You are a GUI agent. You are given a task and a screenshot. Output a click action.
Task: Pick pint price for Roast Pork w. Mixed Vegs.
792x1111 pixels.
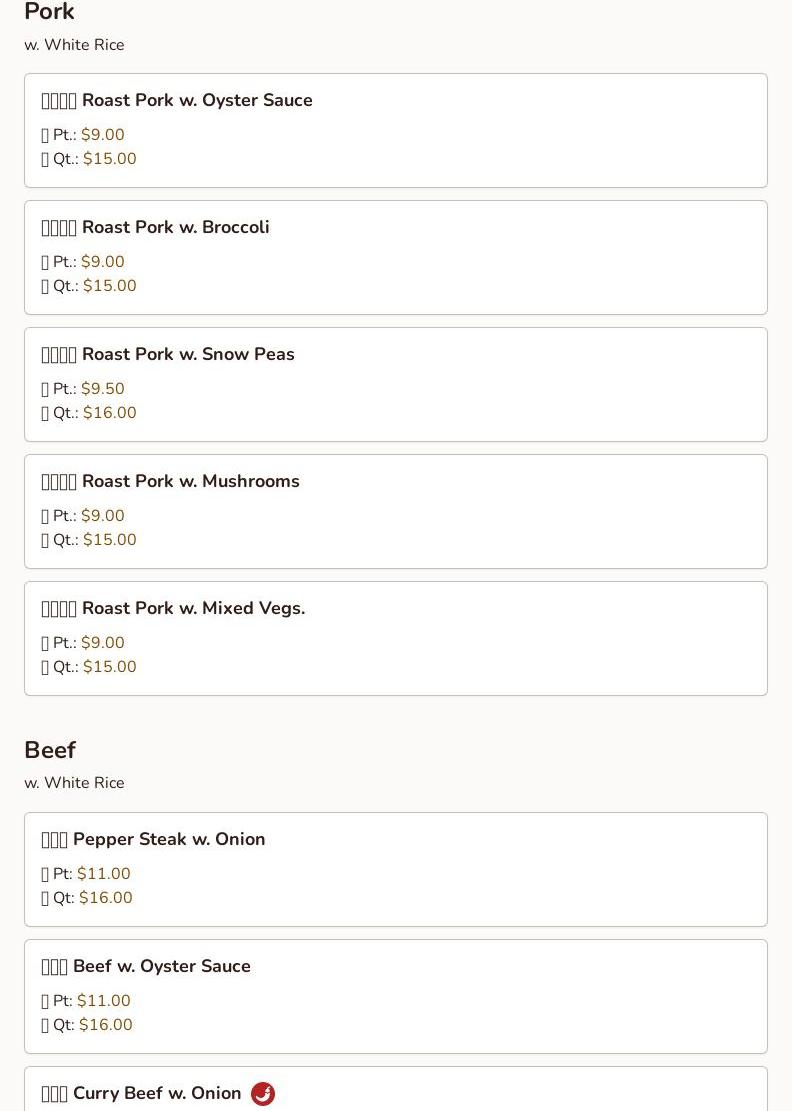(x=103, y=643)
